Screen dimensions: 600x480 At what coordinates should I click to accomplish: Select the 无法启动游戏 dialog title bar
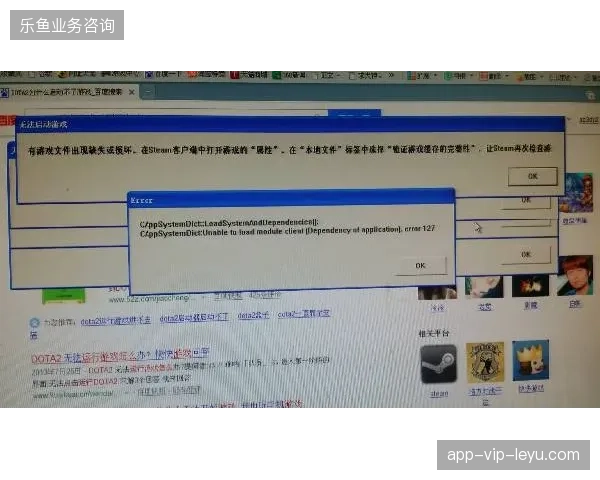290,124
